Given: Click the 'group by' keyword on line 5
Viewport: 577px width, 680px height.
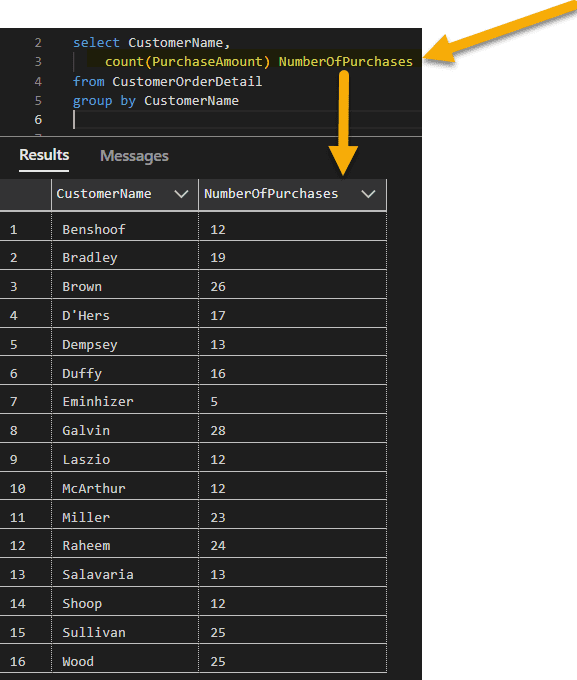Looking at the screenshot, I should [x=104, y=101].
